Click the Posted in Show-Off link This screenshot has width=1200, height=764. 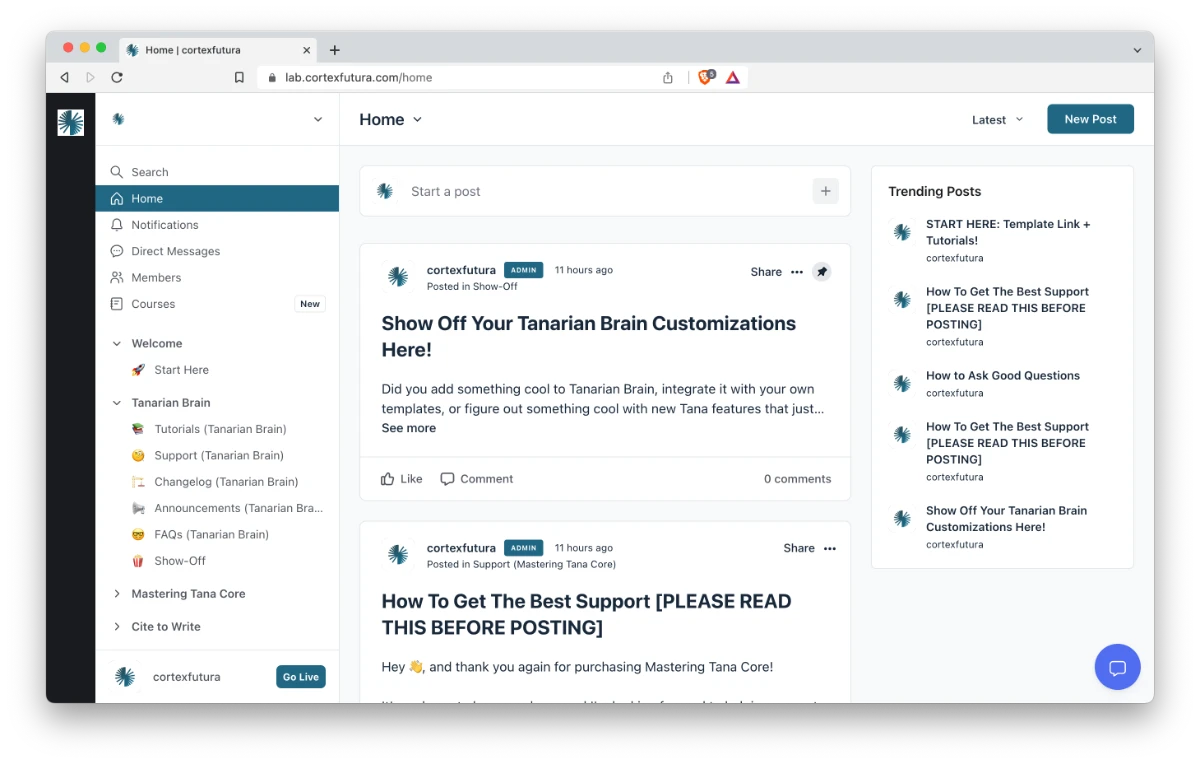point(472,287)
